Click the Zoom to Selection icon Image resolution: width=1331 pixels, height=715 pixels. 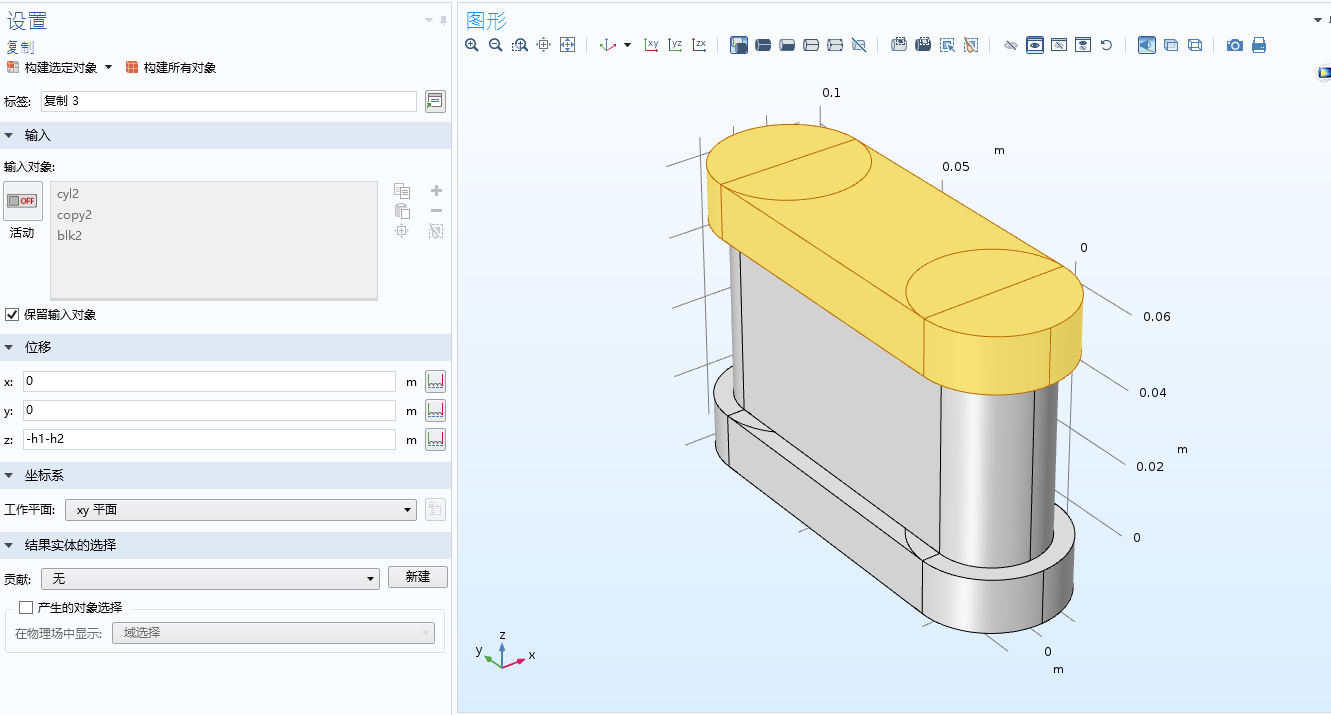544,45
